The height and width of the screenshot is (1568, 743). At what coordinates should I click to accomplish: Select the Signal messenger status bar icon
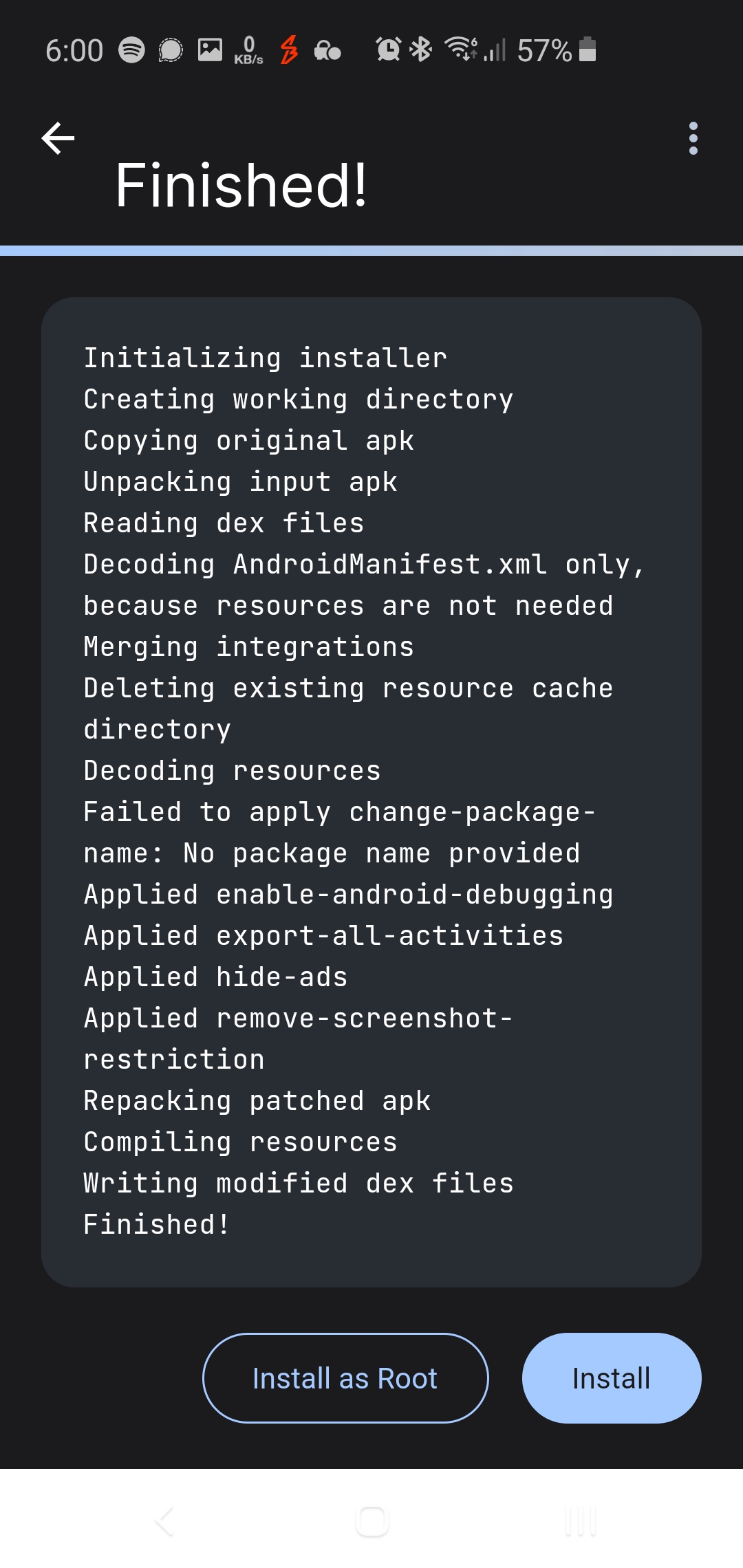click(x=170, y=49)
